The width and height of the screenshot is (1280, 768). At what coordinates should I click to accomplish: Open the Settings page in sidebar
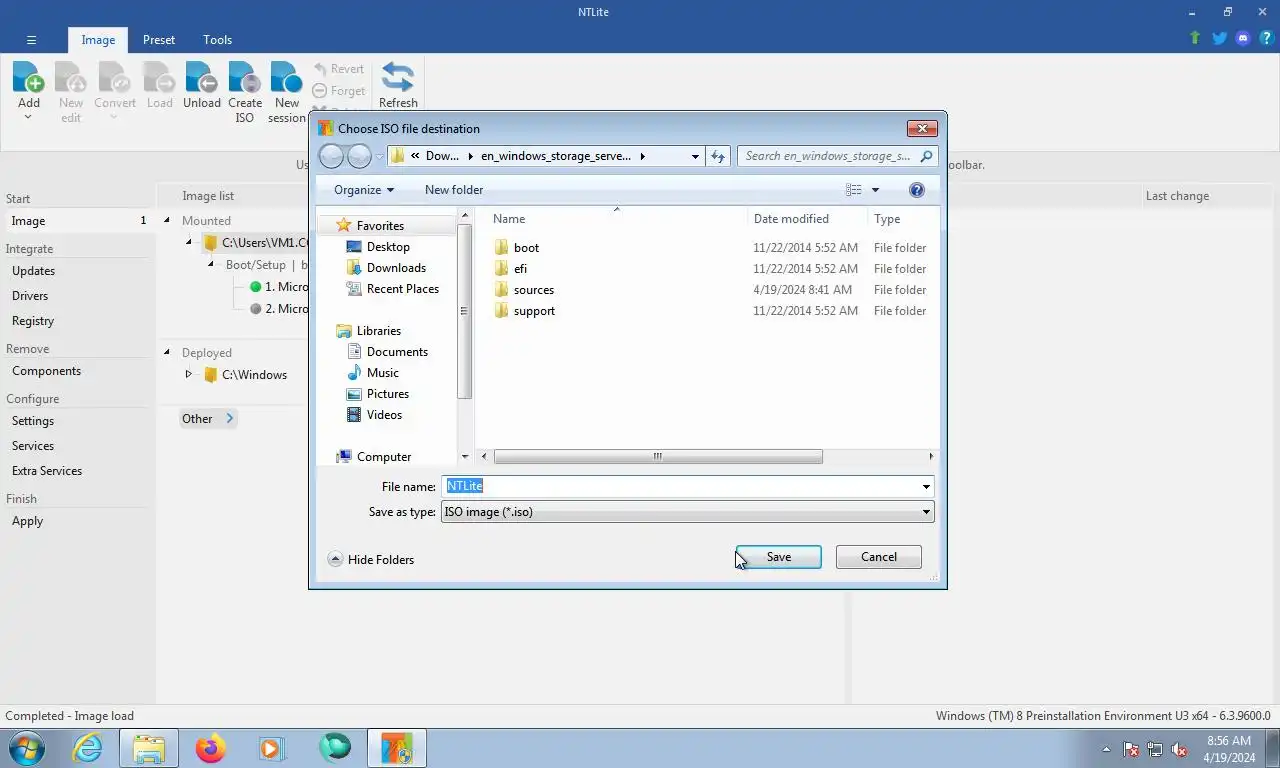tap(33, 421)
